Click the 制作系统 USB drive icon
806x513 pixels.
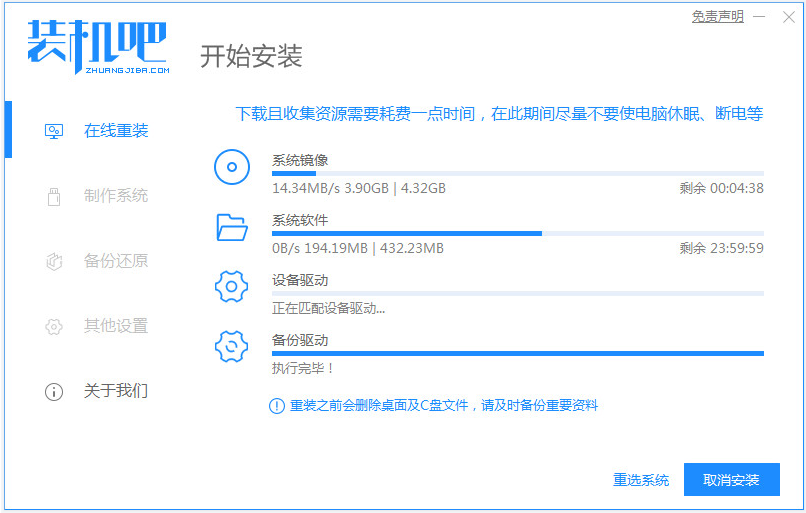point(54,196)
